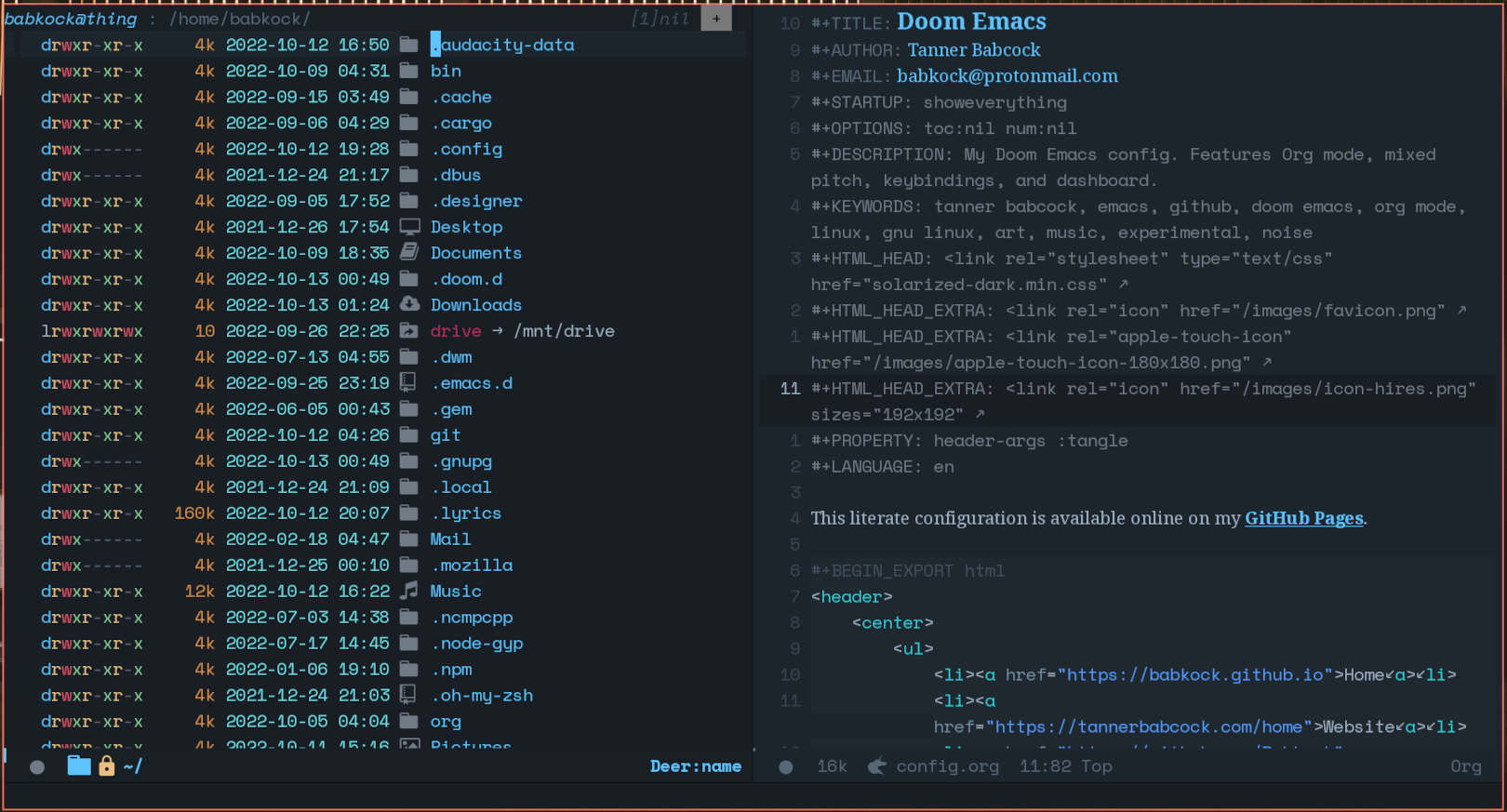This screenshot has width=1507, height=812.
Task: Click the #+BEGIN_EXPORT html line
Action: pyautogui.click(x=908, y=571)
